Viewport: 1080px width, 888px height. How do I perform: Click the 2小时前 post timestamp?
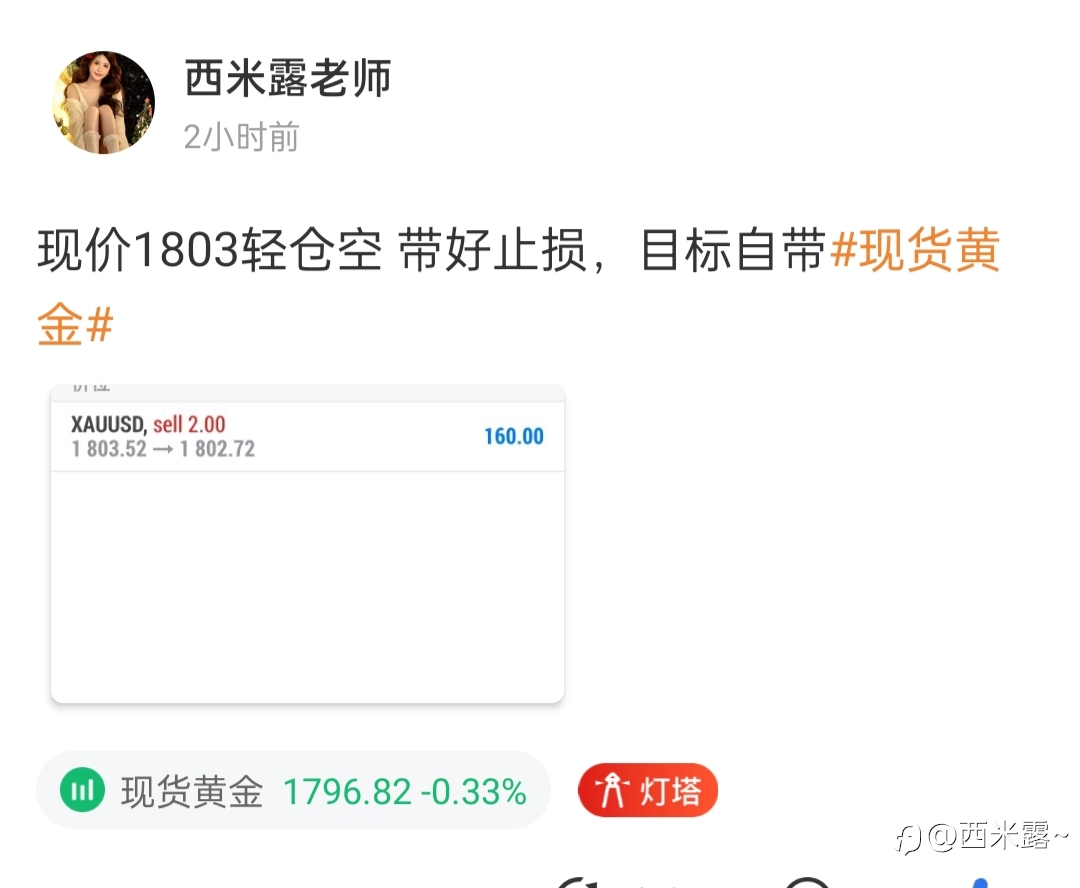241,136
